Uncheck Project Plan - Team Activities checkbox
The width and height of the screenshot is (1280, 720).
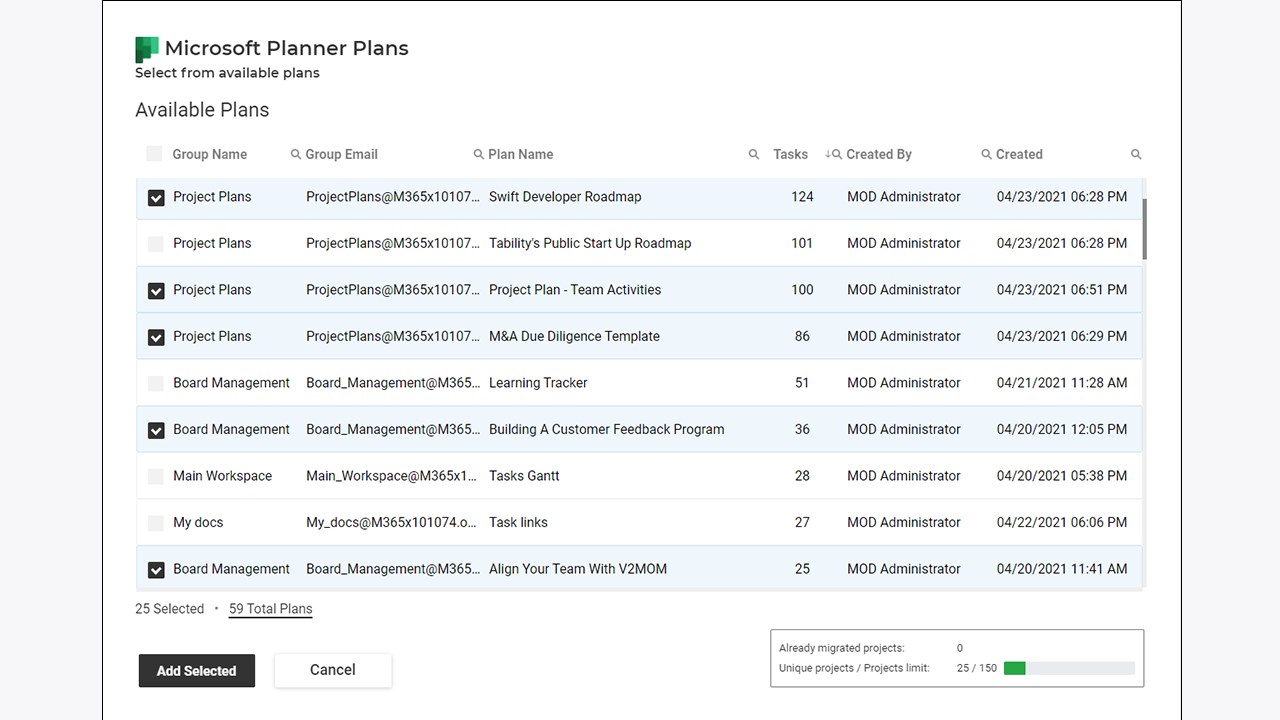click(156, 291)
